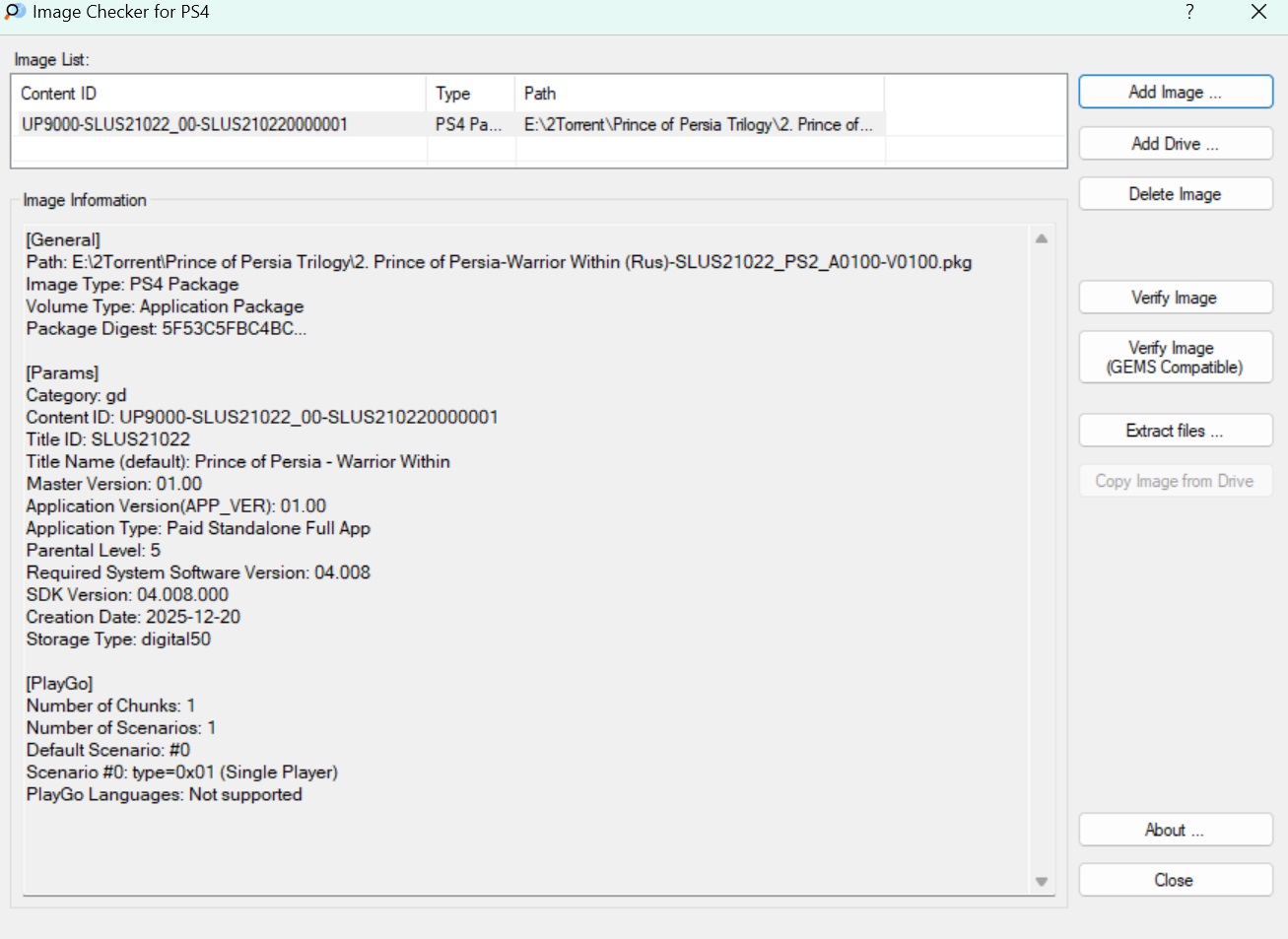The width and height of the screenshot is (1288, 939).
Task: Click the question mark help button
Action: point(1189,12)
